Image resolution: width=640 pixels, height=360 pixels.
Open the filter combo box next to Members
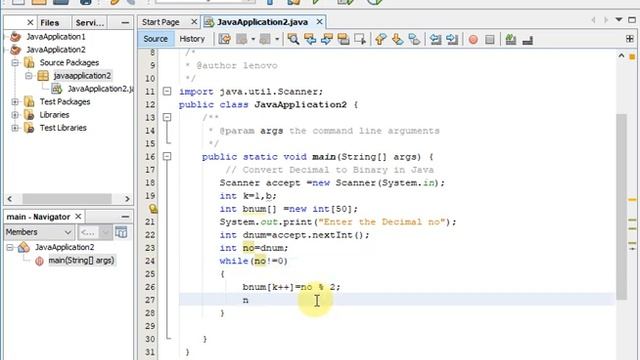pos(95,232)
